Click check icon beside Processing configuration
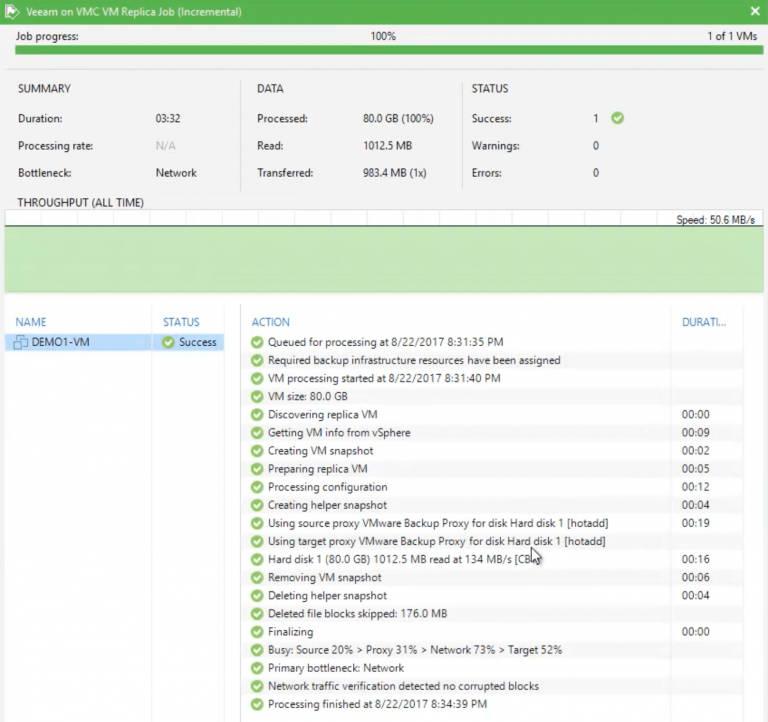 tap(257, 487)
